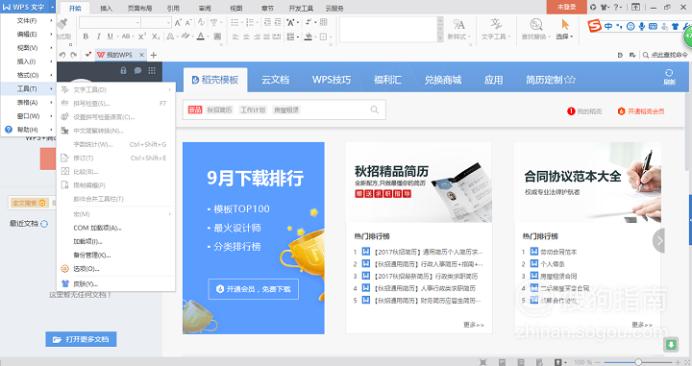Select 备份管理(K)... menu entry
This screenshot has height=366, width=692.
click(x=116, y=255)
